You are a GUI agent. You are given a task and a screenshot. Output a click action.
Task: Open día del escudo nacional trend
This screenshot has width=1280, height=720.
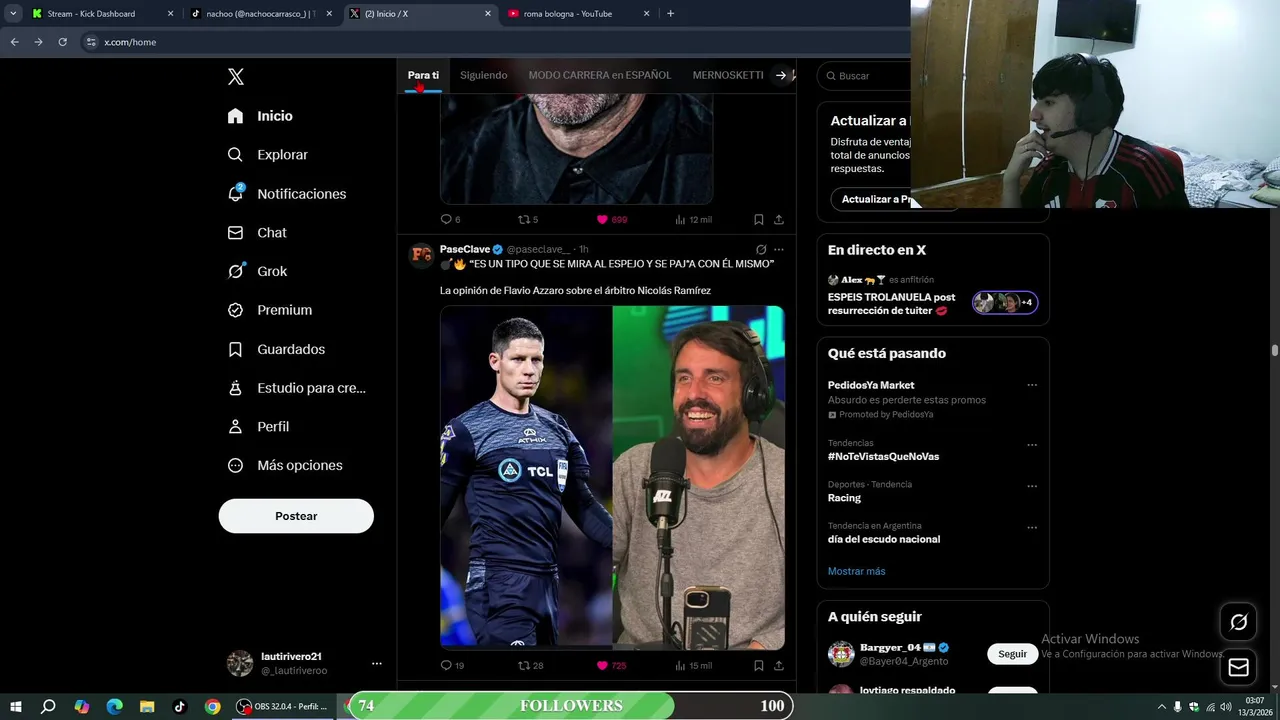884,539
